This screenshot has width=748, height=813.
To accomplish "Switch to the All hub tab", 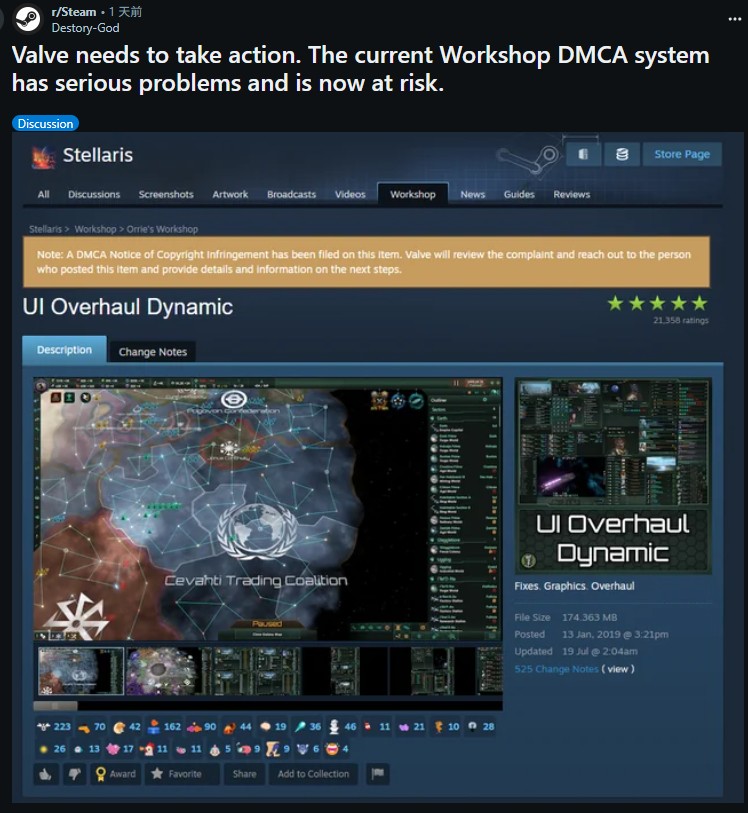I will click(x=44, y=194).
